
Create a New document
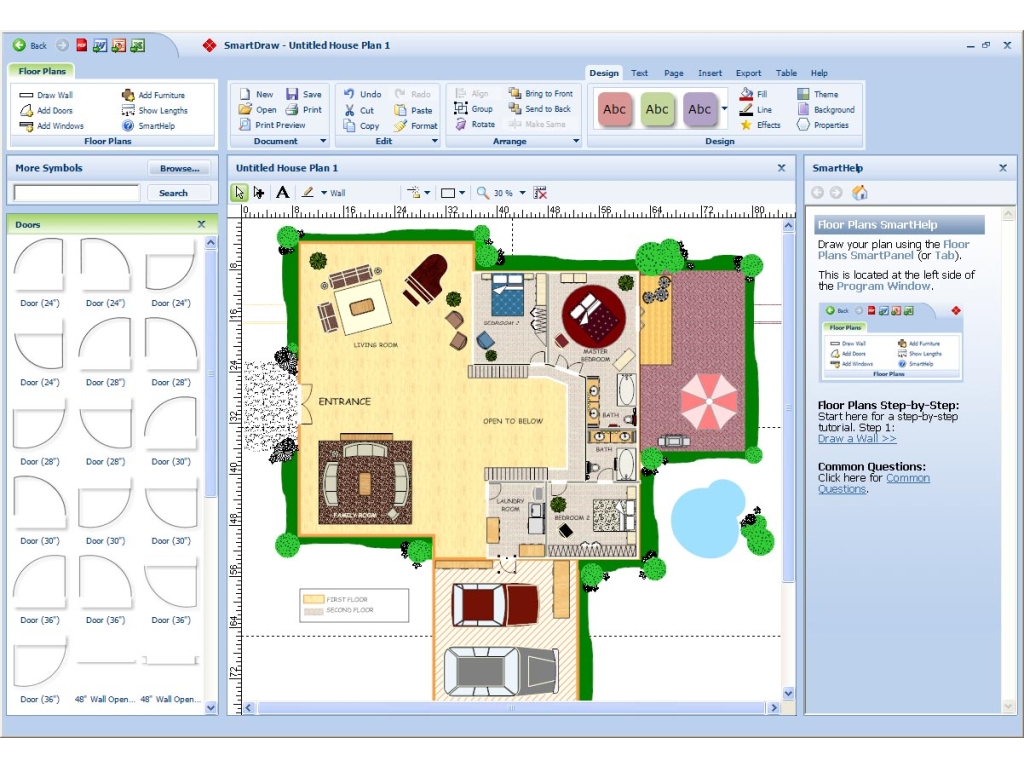257,94
